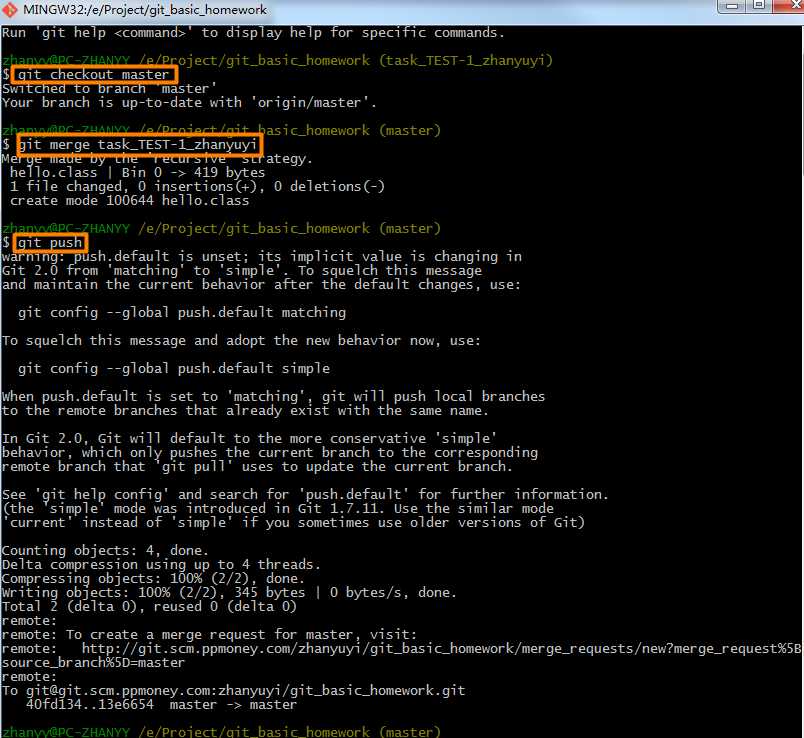Click 'To git@git.scm.ppmoney.com:zhanyuyi/git_basic_homework.git' line
Image resolution: width=804 pixels, height=738 pixels.
(233, 691)
